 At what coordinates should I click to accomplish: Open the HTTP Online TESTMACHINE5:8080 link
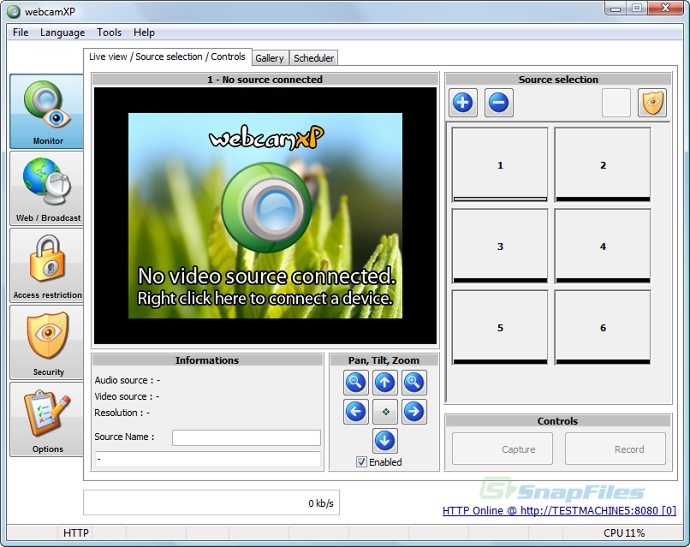point(559,510)
